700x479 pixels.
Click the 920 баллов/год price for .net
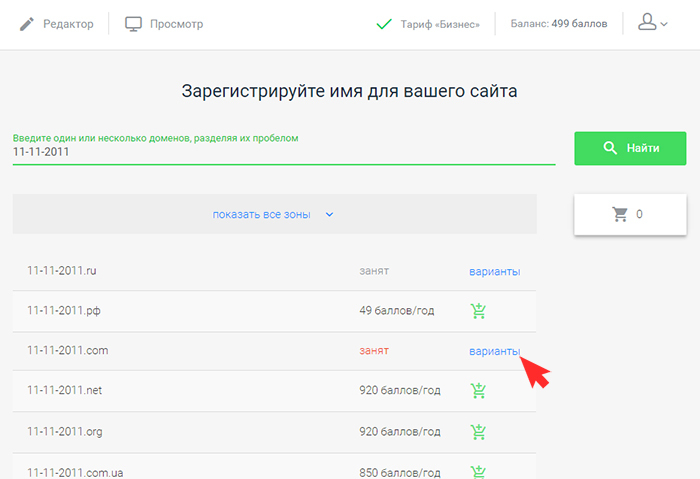point(400,390)
